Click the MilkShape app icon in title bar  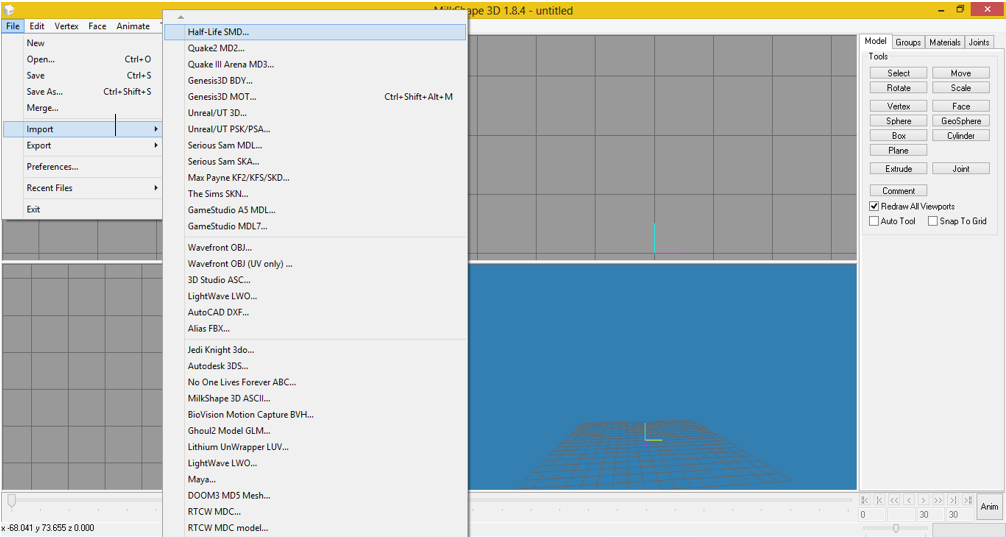9,10
